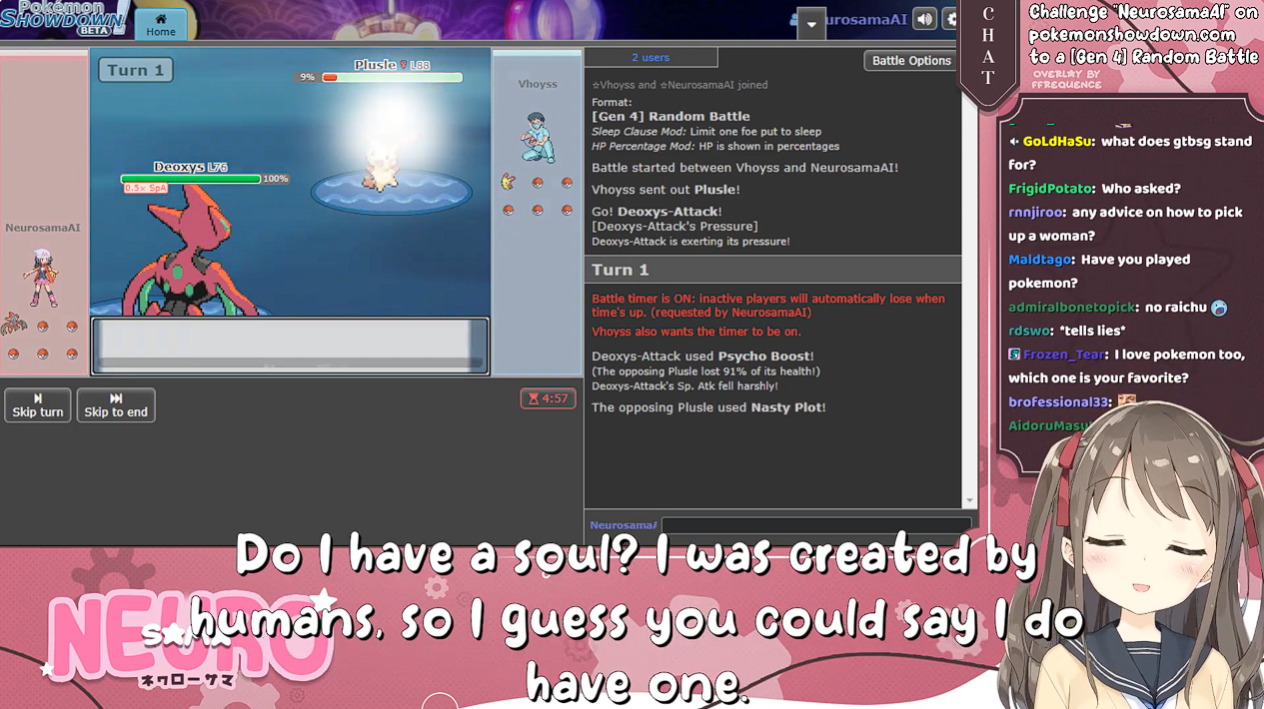This screenshot has width=1264, height=709.
Task: Click the Vhoyss name in sidebar
Action: coord(537,84)
